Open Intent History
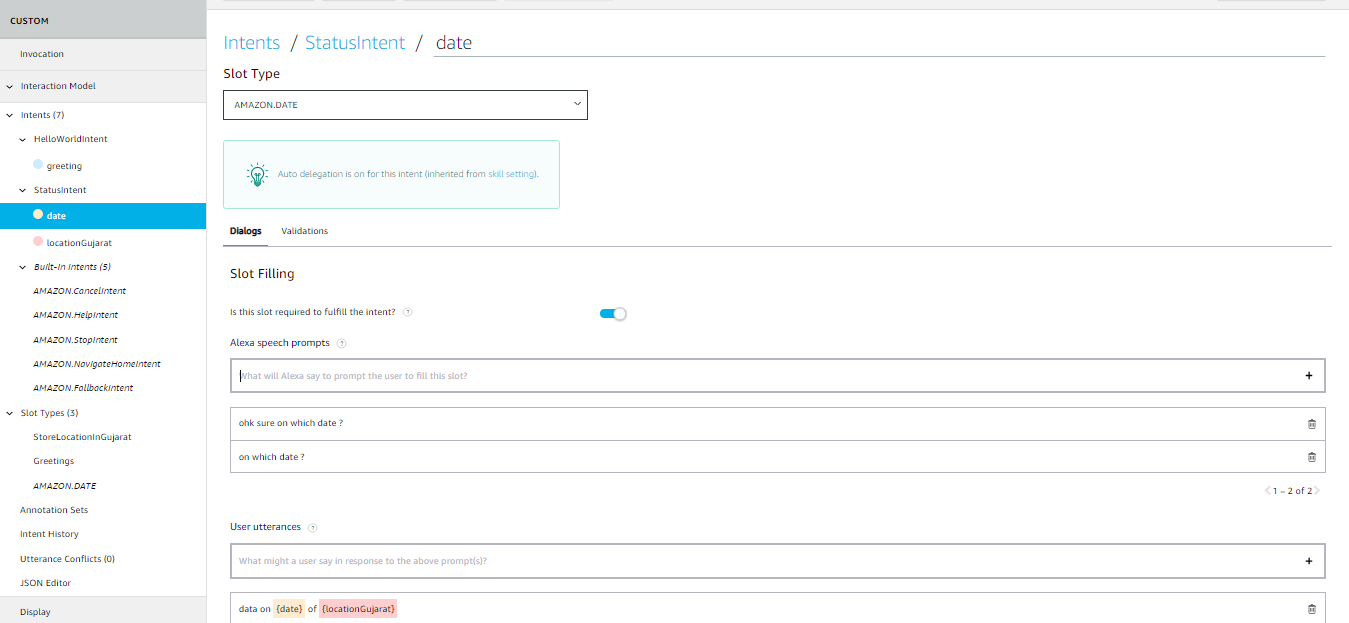Image resolution: width=1349 pixels, height=623 pixels. pyautogui.click(x=49, y=534)
